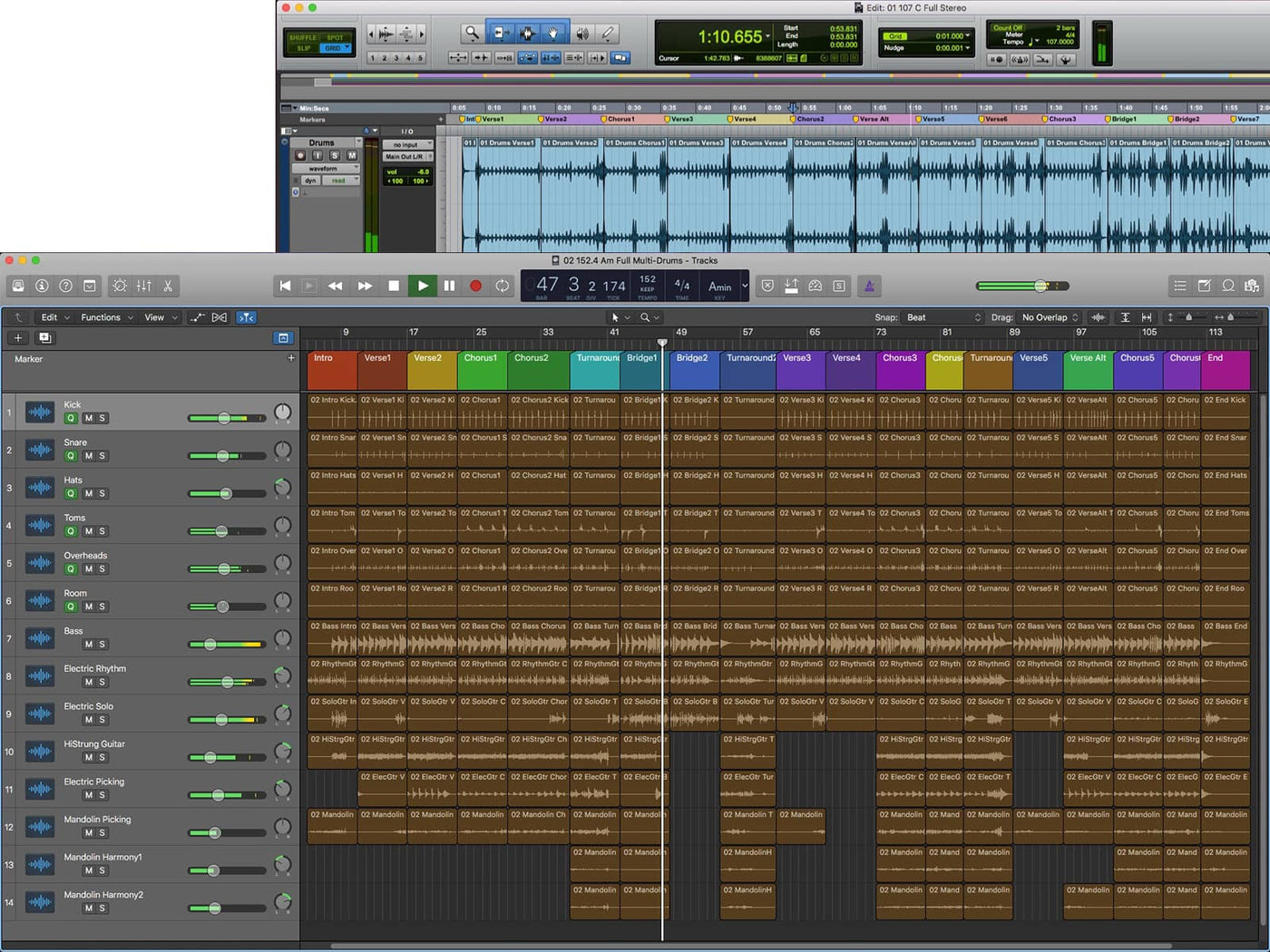
Task: Toggle the Q button on the Hats track
Action: coord(71,494)
